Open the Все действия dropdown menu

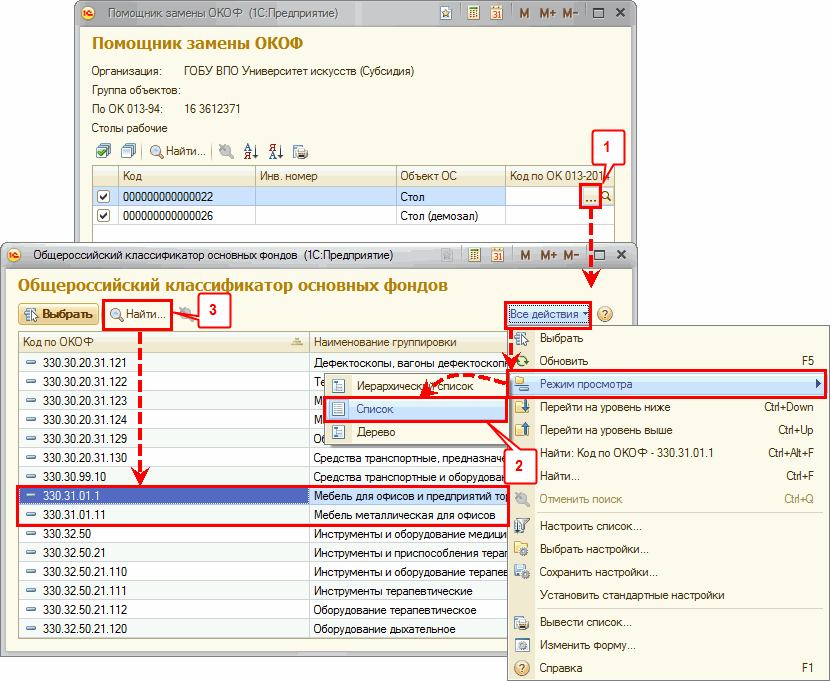pyautogui.click(x=549, y=314)
